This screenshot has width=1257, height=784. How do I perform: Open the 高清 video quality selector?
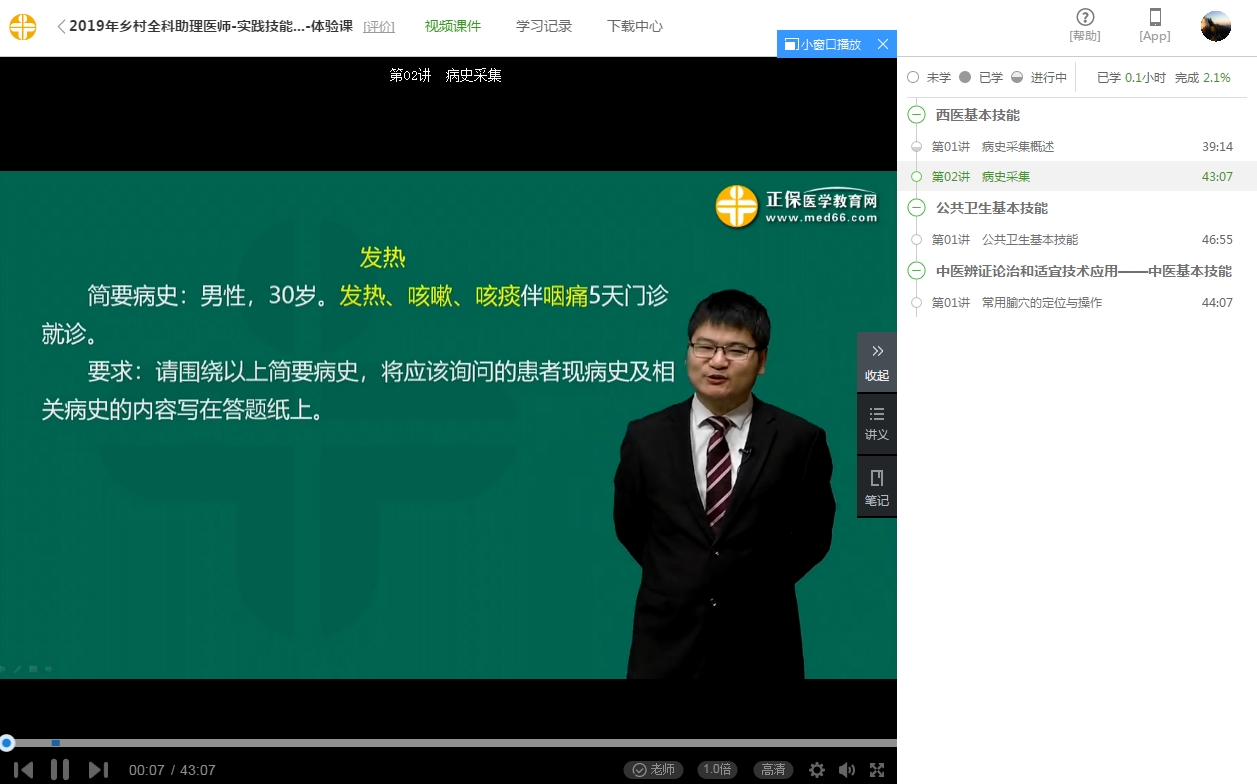[773, 770]
